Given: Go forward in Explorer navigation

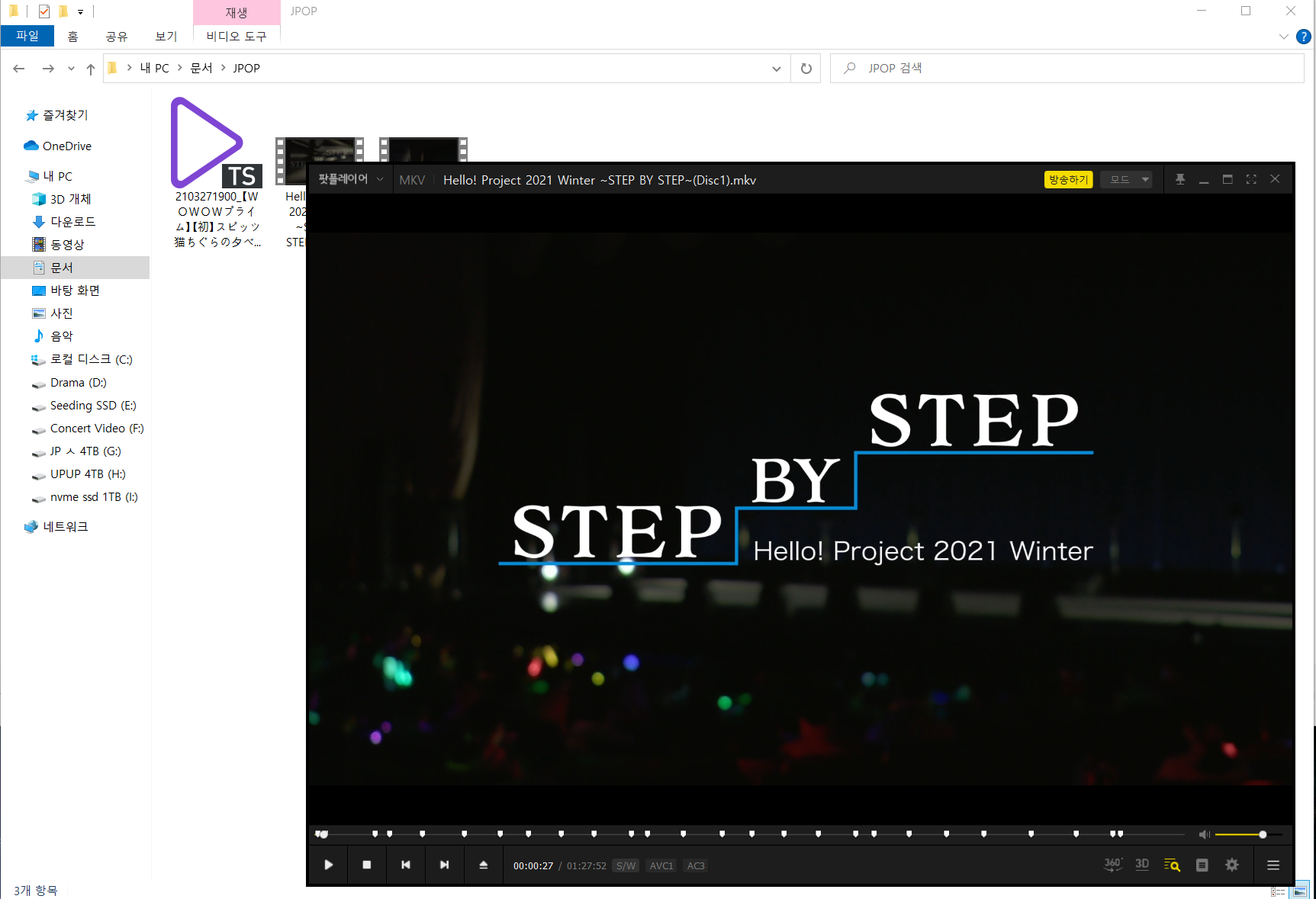Looking at the screenshot, I should (48, 69).
